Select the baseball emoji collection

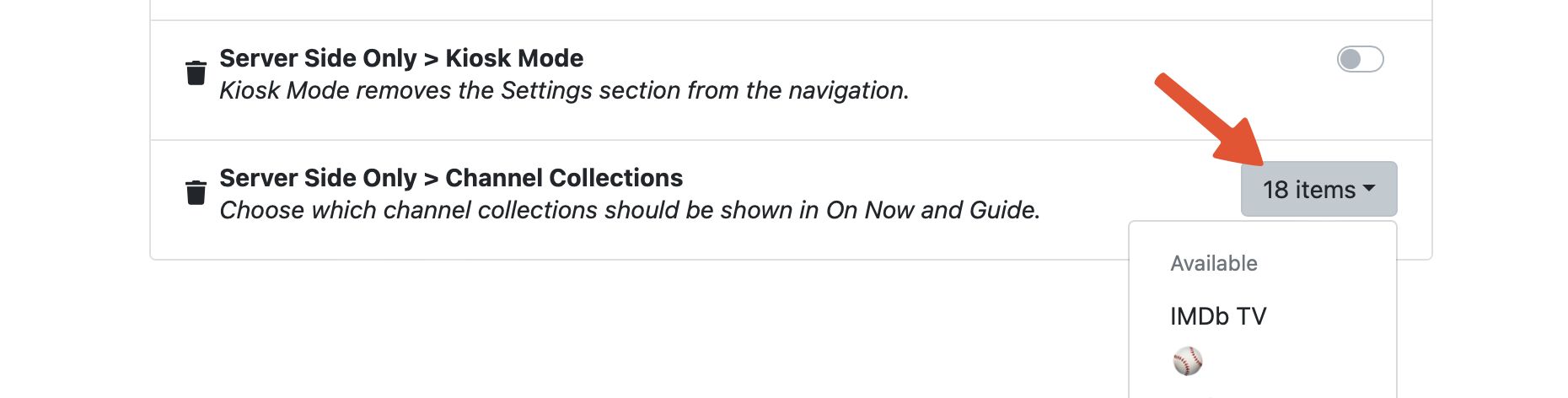[1187, 361]
